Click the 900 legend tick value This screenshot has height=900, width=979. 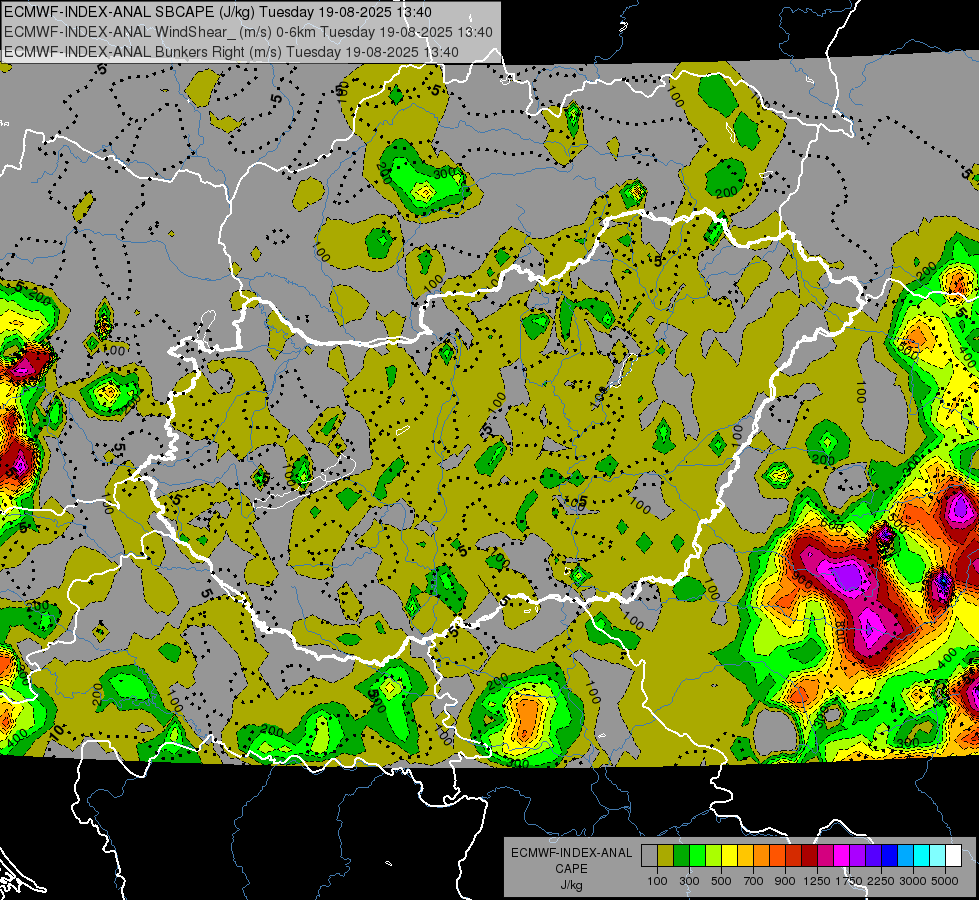[785, 881]
